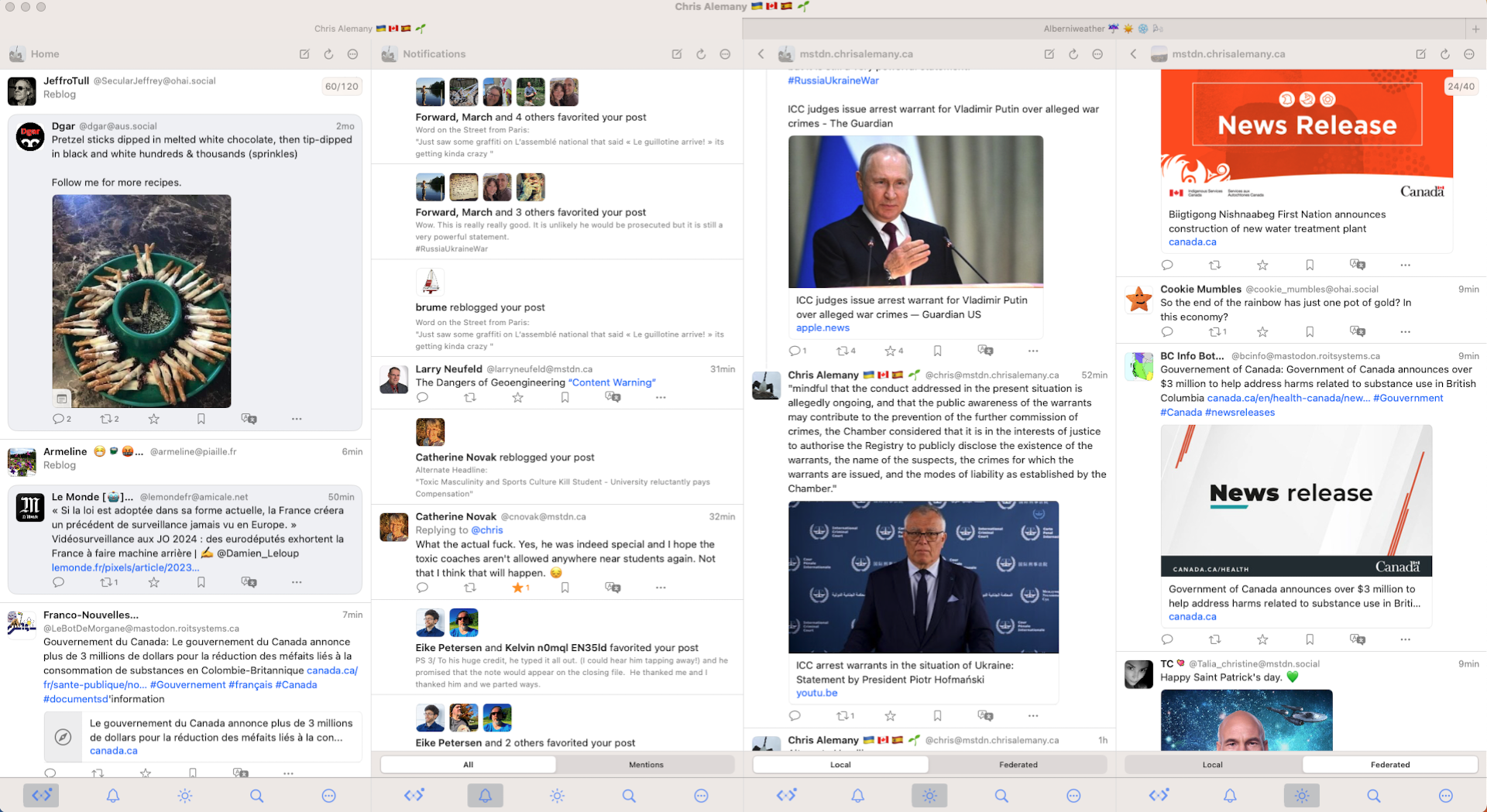Open more options in Home column header
The width and height of the screenshot is (1487, 812).
(x=352, y=54)
